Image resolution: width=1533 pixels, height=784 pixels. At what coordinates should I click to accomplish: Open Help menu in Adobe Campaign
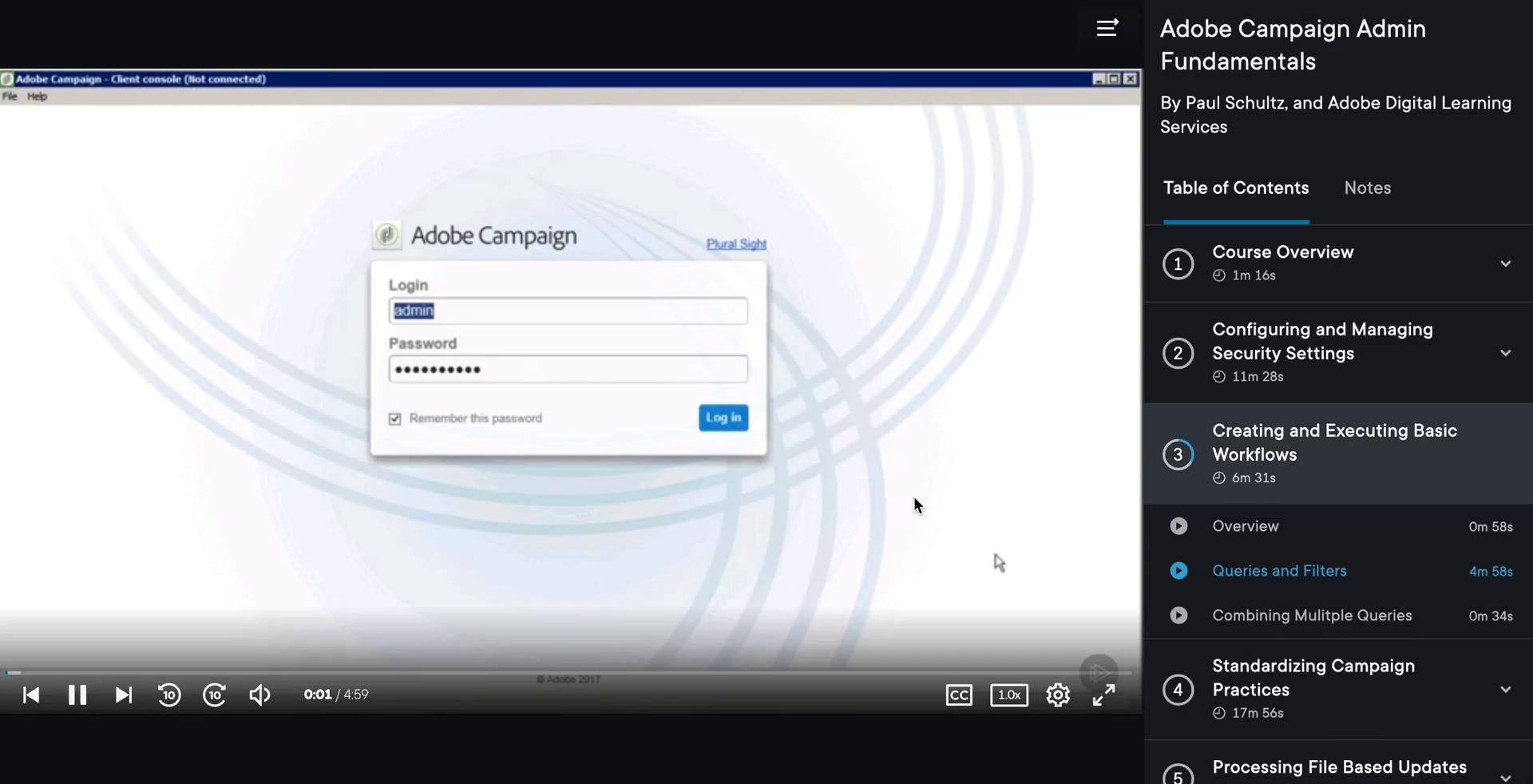(38, 97)
